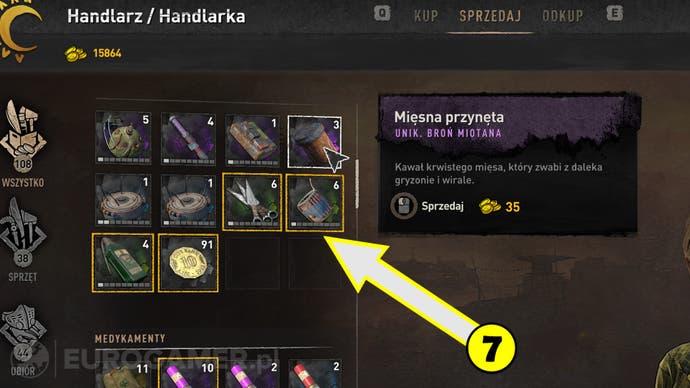
Task: Choose the throwing knives item stack
Action: 252,202
